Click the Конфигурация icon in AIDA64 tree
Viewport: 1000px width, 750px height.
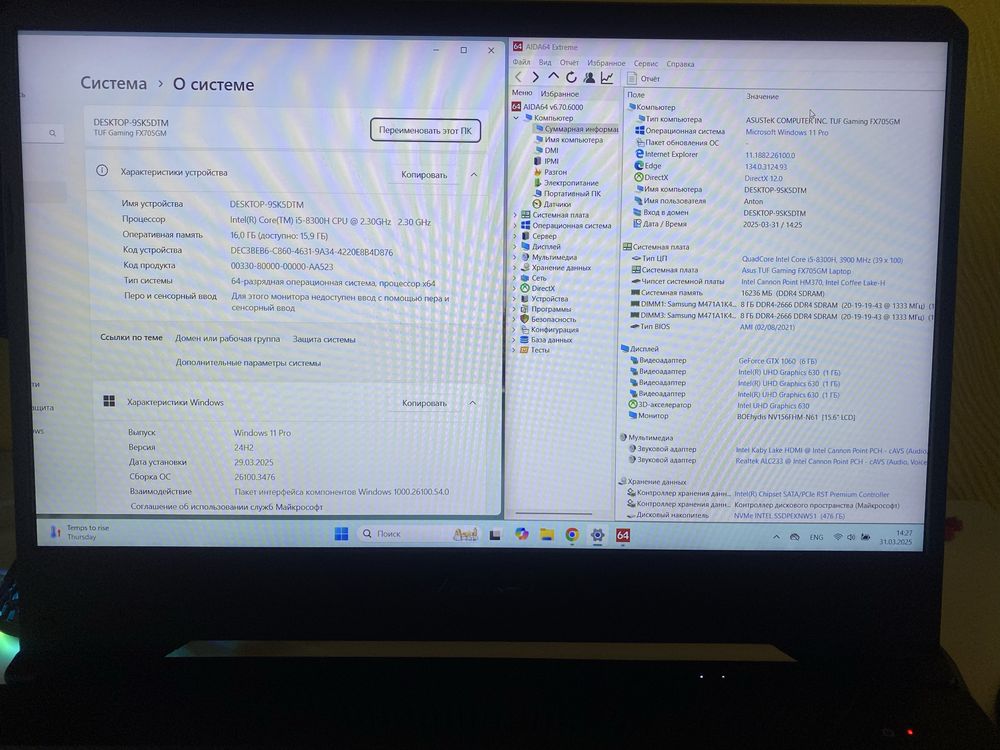tap(525, 329)
